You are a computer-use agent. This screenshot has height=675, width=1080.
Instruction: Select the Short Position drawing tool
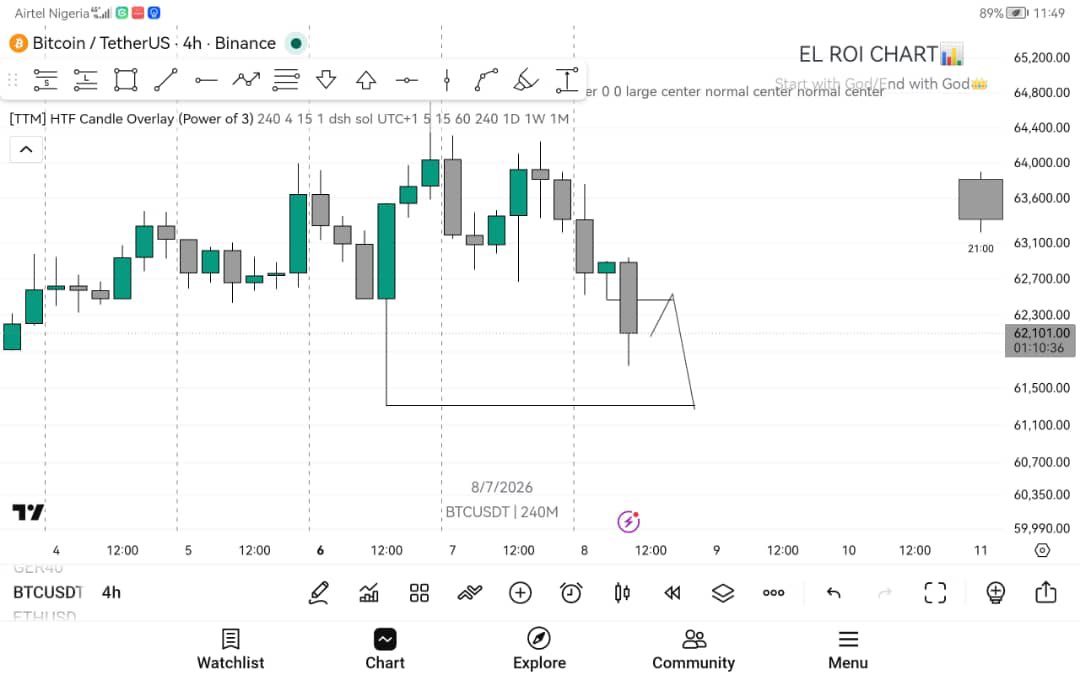click(x=45, y=80)
